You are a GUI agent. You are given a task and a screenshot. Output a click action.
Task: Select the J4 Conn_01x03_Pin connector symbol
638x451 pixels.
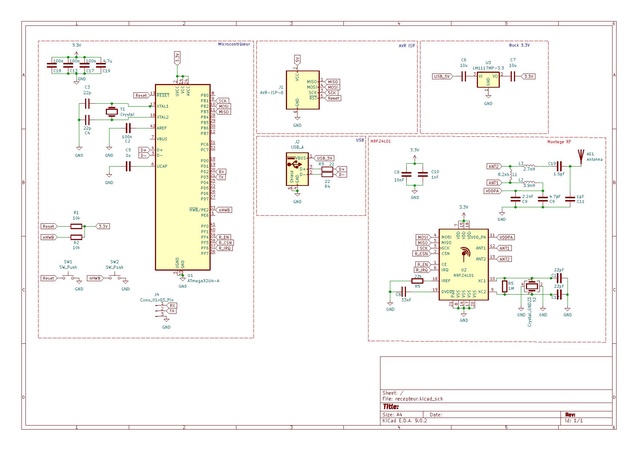[x=159, y=311]
